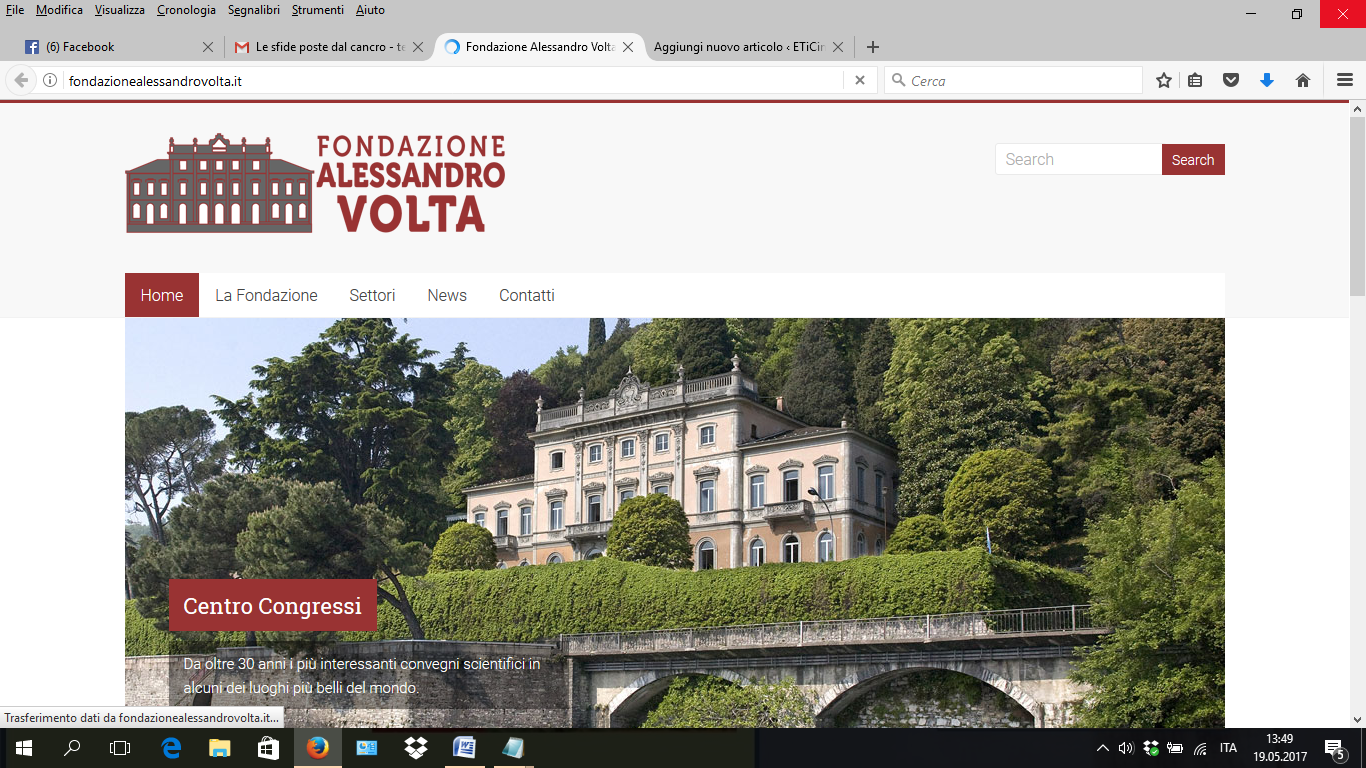This screenshot has height=768, width=1366.
Task: Show site information icon in address bar
Action: coord(50,81)
